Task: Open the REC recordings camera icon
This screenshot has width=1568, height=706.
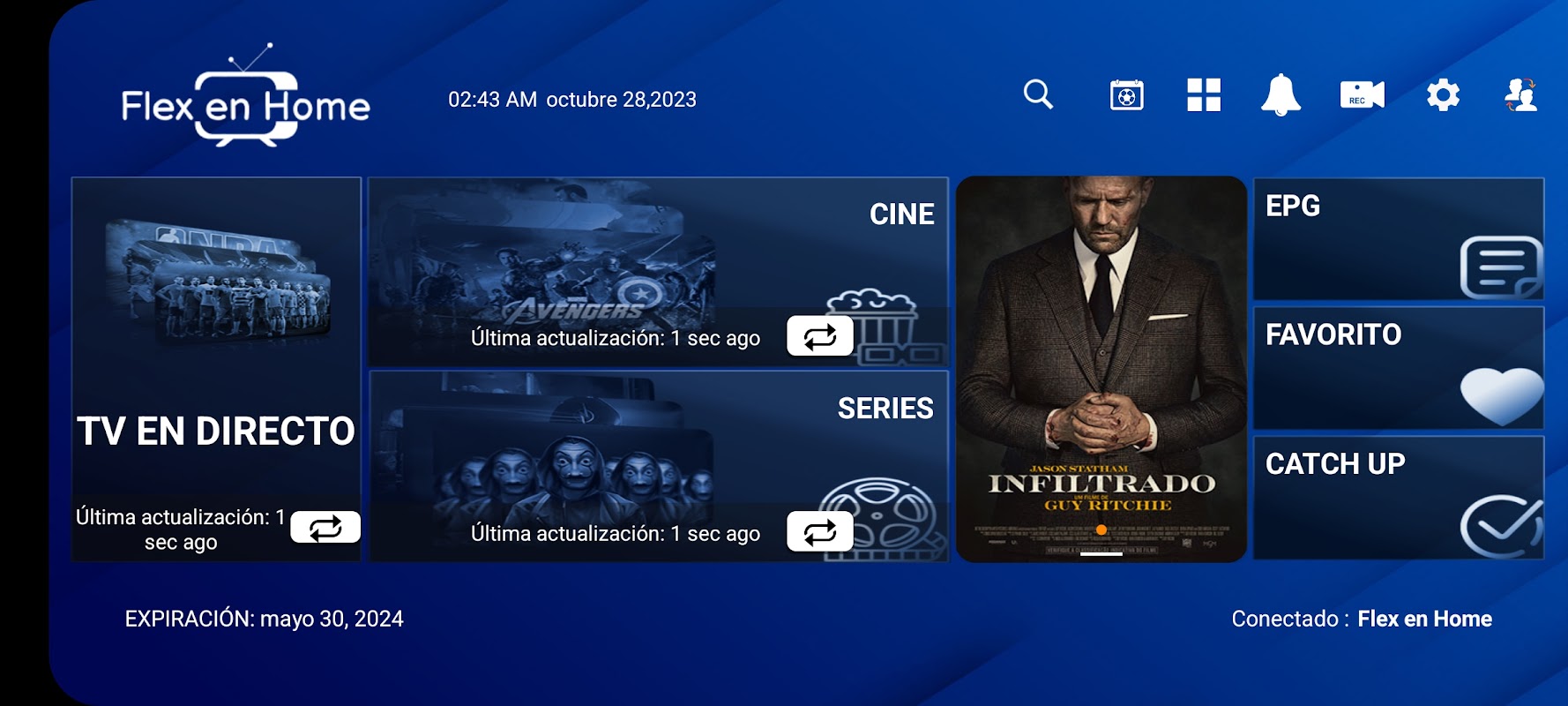Action: 1362,94
